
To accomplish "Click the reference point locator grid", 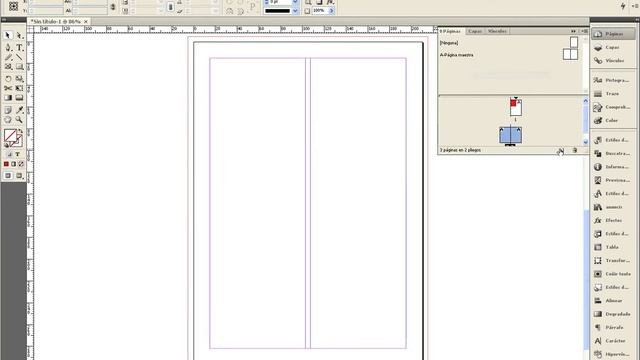I will [13, 6].
